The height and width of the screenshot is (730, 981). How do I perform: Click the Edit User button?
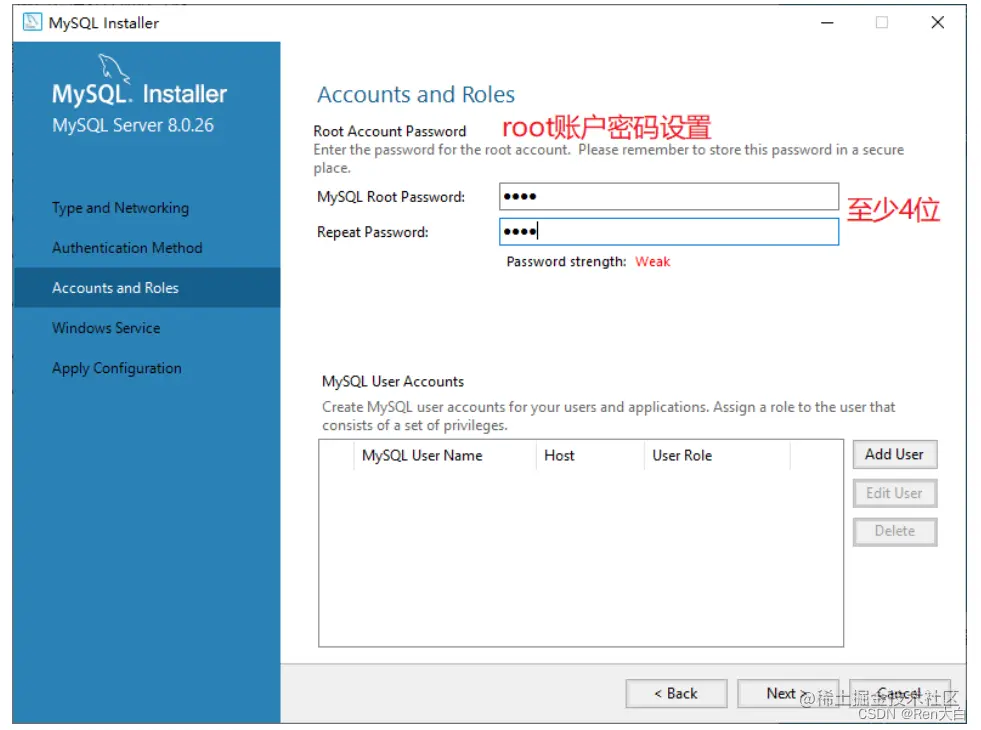coord(895,493)
